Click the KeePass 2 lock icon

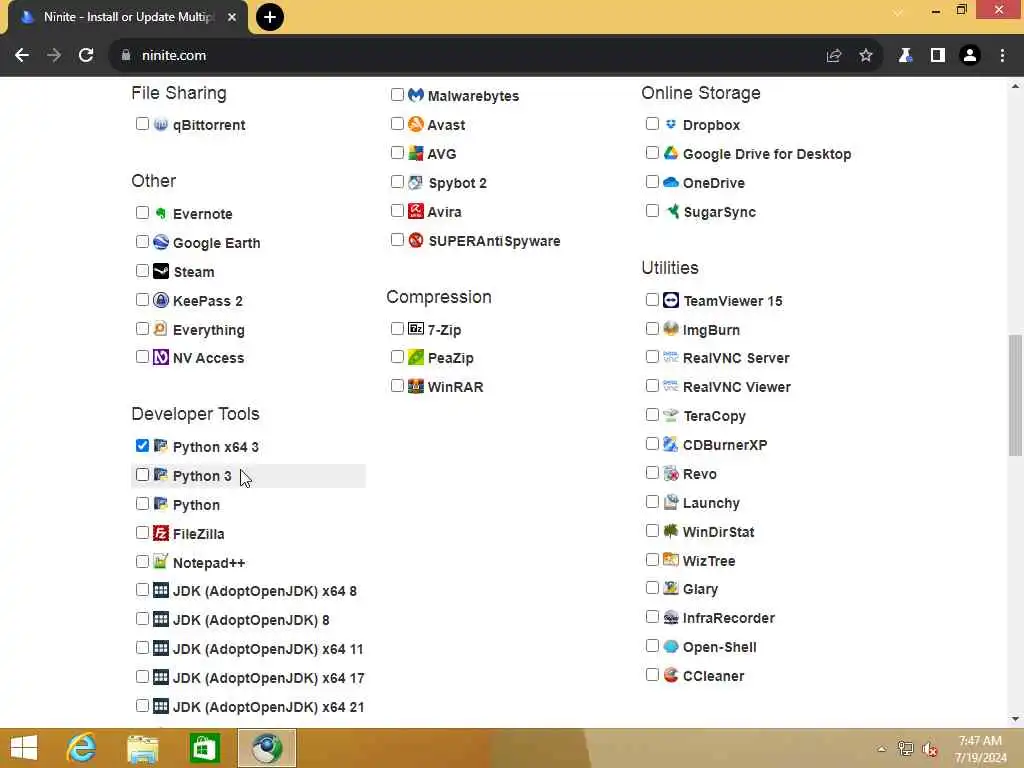point(161,300)
